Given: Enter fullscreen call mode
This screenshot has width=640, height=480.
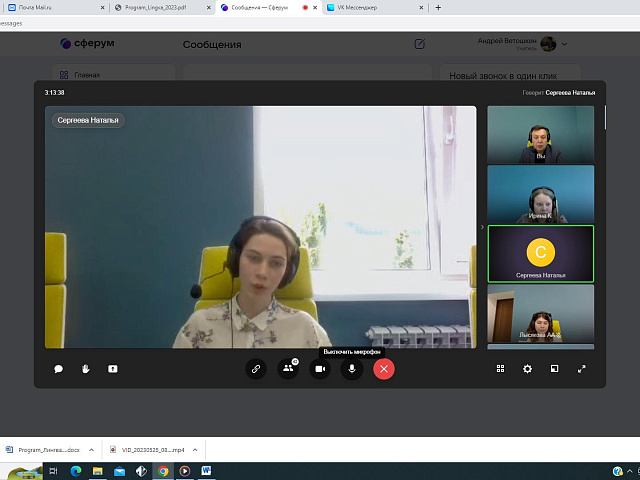Looking at the screenshot, I should coord(582,369).
